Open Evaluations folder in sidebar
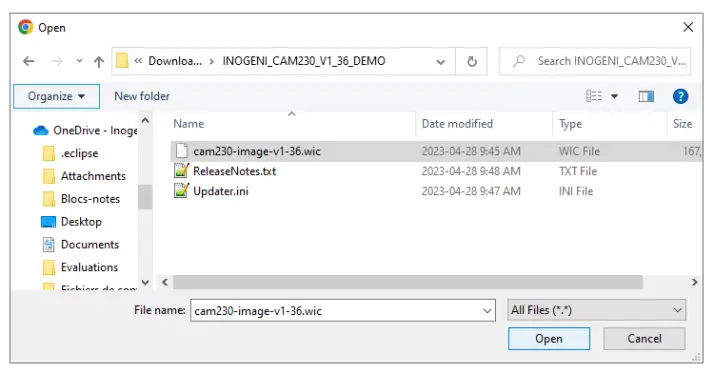The width and height of the screenshot is (713, 373). click(x=90, y=267)
